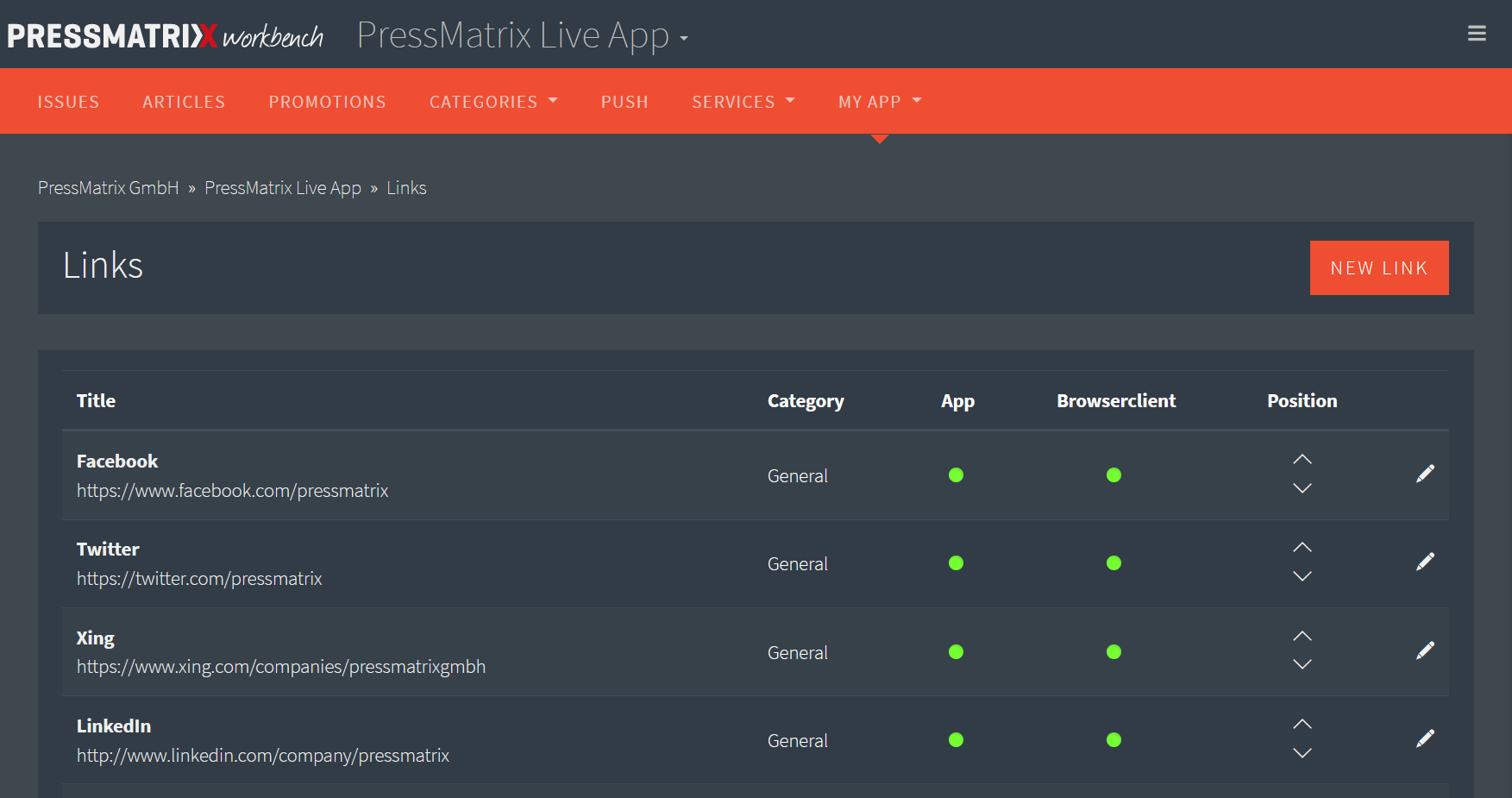The width and height of the screenshot is (1512, 798).
Task: Toggle Browserclient status dot for LinkedIn
Action: [1114, 740]
